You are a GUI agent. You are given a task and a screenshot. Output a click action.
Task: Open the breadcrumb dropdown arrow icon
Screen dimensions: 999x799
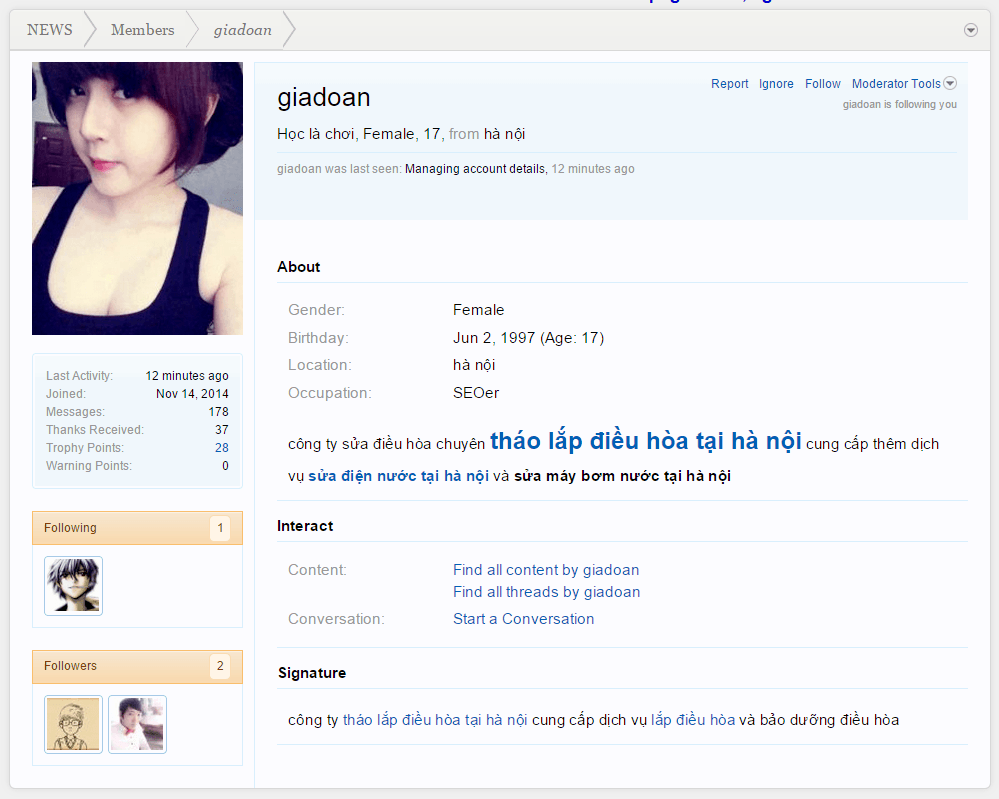click(x=970, y=30)
